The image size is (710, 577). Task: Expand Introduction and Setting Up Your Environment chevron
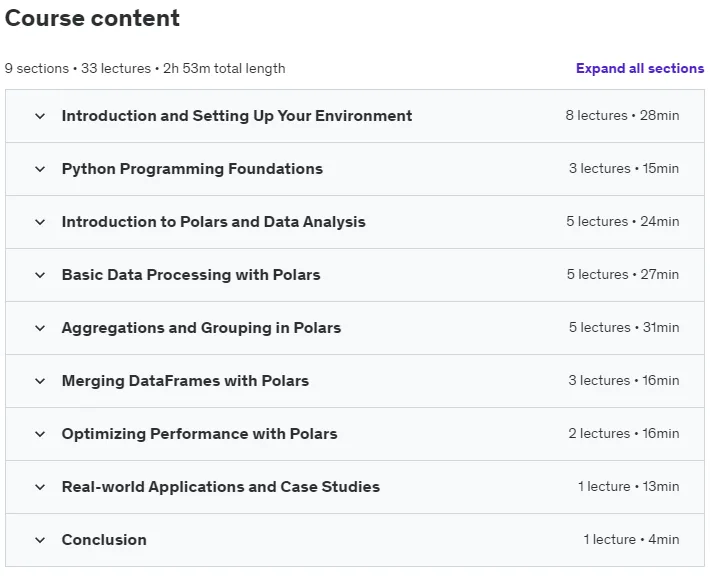[40, 116]
